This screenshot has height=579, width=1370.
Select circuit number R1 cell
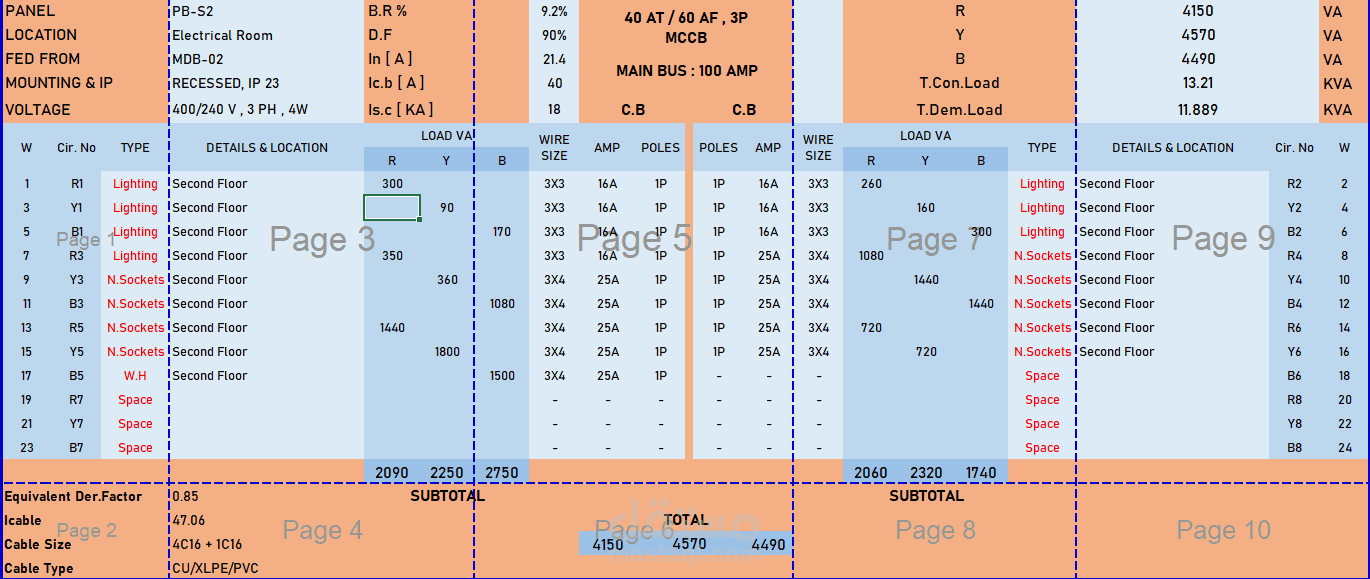[77, 183]
